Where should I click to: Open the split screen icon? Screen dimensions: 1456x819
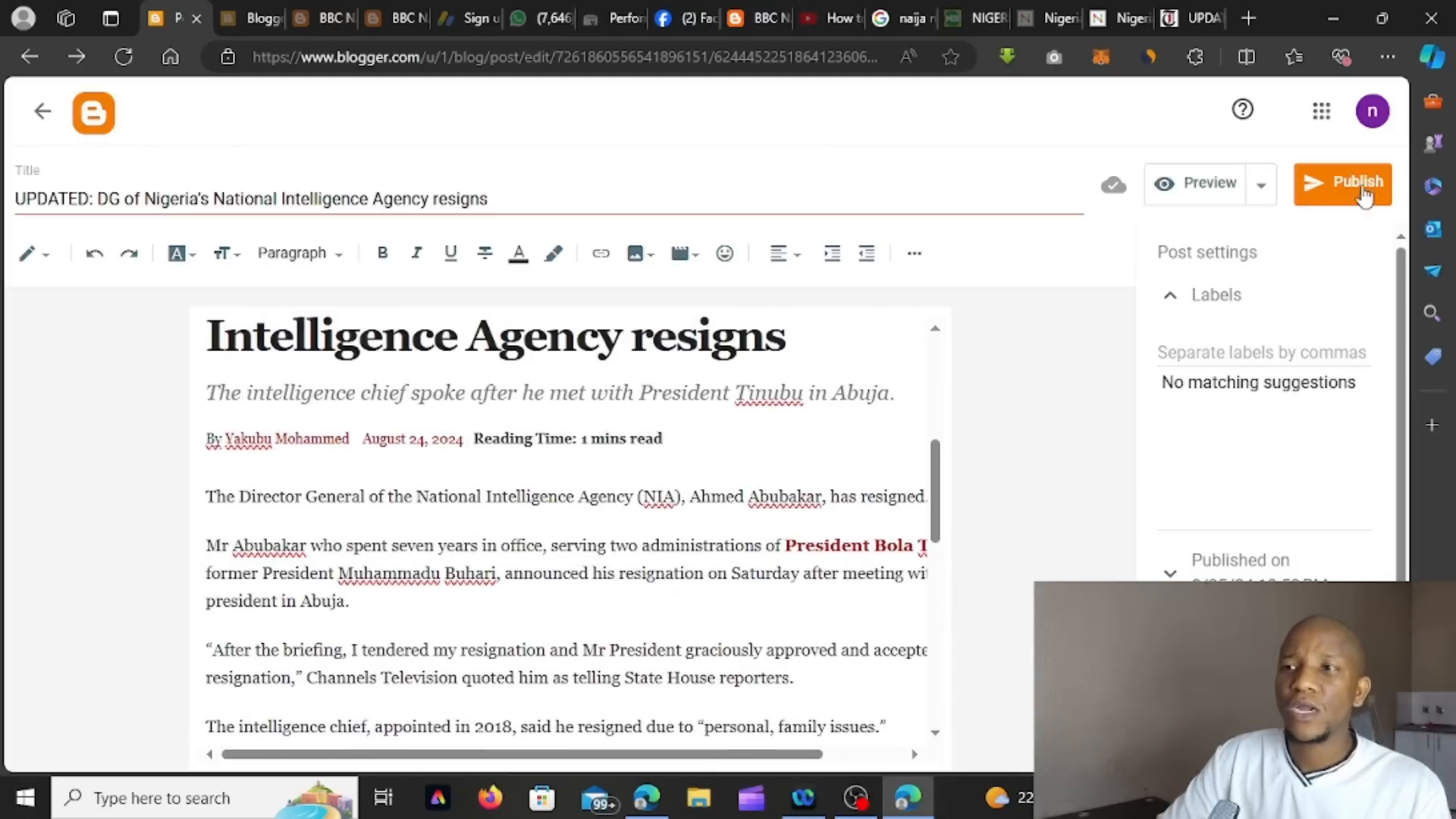click(1246, 57)
